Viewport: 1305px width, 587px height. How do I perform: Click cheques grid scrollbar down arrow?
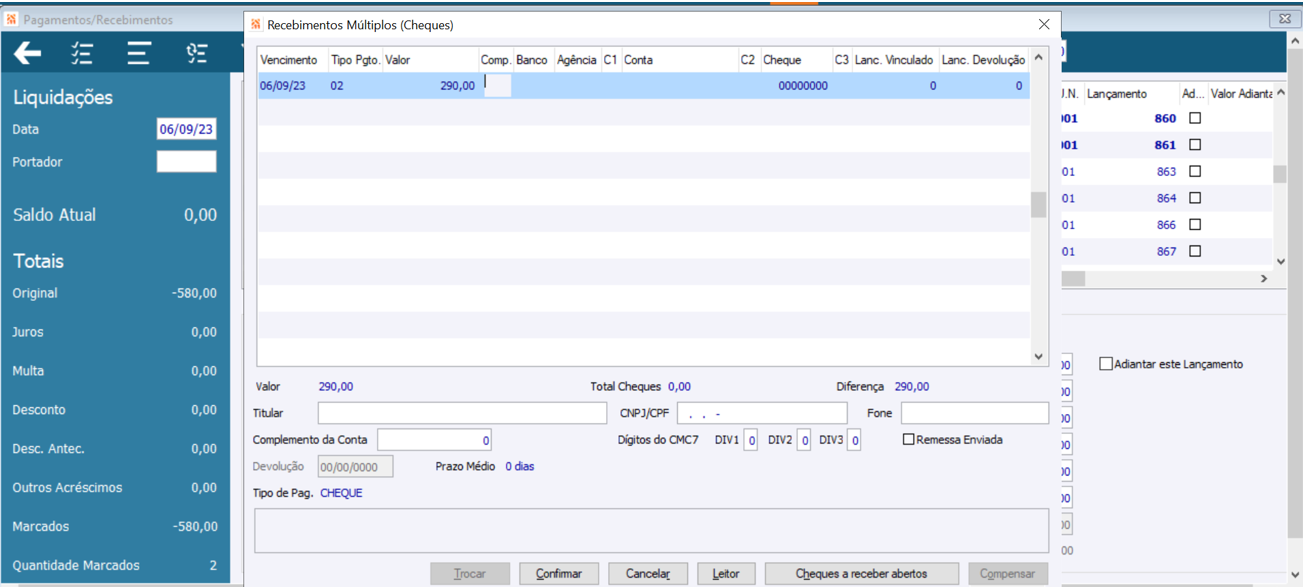[1038, 356]
